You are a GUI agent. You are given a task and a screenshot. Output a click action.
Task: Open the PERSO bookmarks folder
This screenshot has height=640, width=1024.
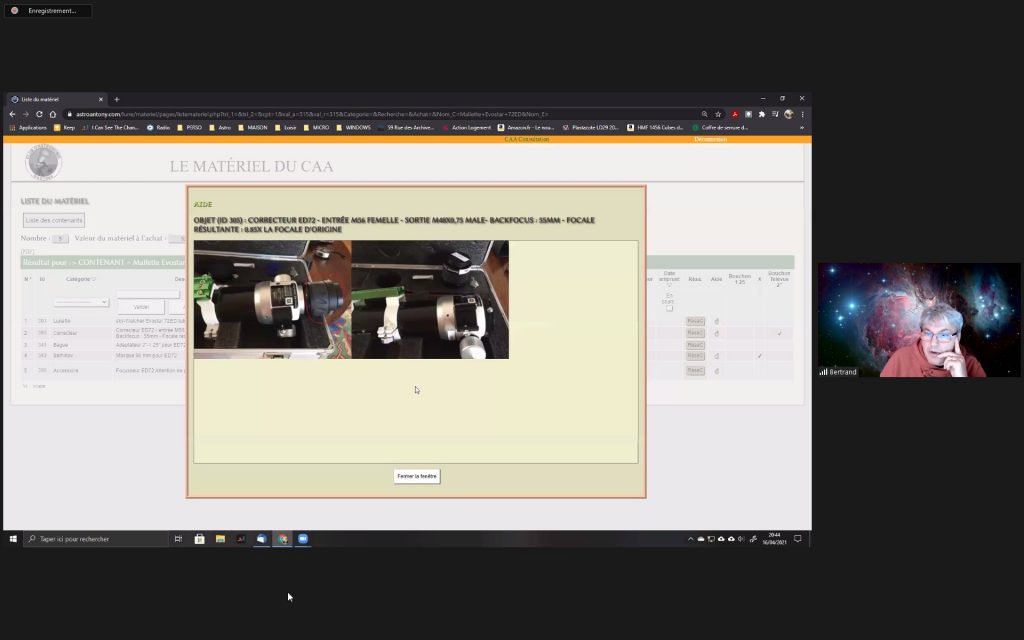[190, 128]
